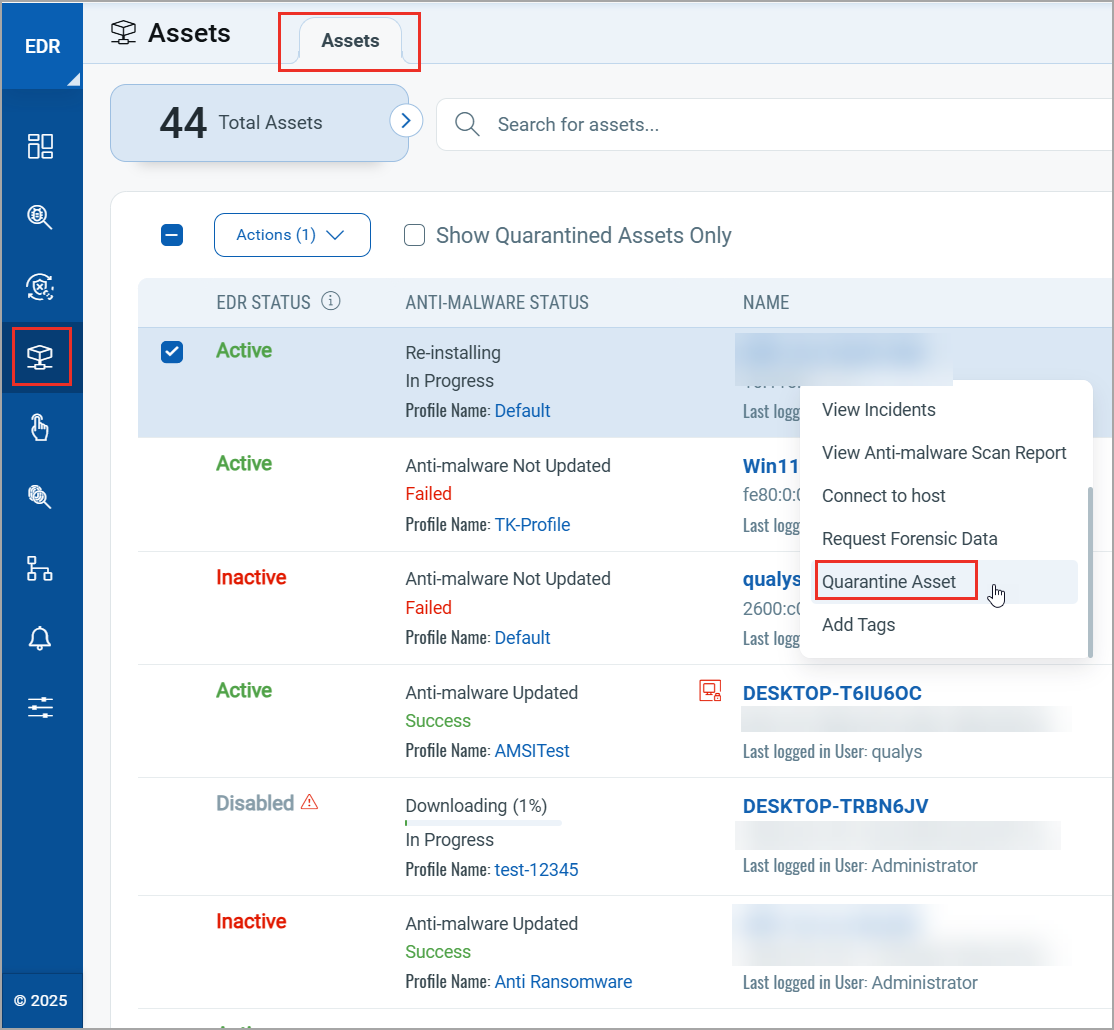
Task: Uncheck the first asset row checkbox
Action: [x=171, y=351]
